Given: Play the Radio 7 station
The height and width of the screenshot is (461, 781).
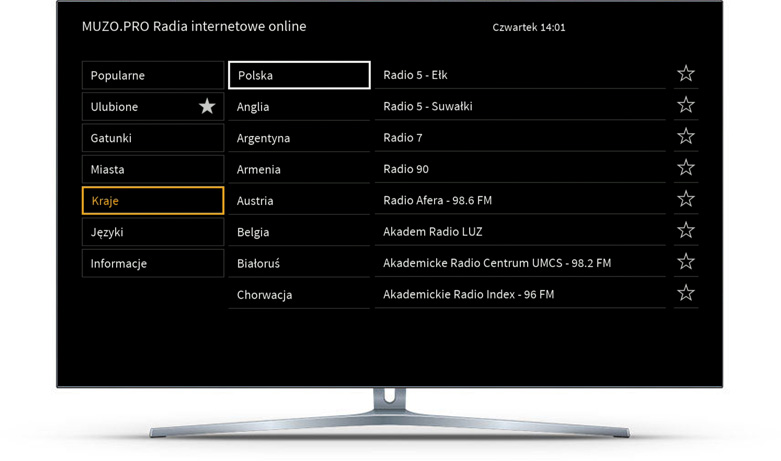Looking at the screenshot, I should click(519, 137).
